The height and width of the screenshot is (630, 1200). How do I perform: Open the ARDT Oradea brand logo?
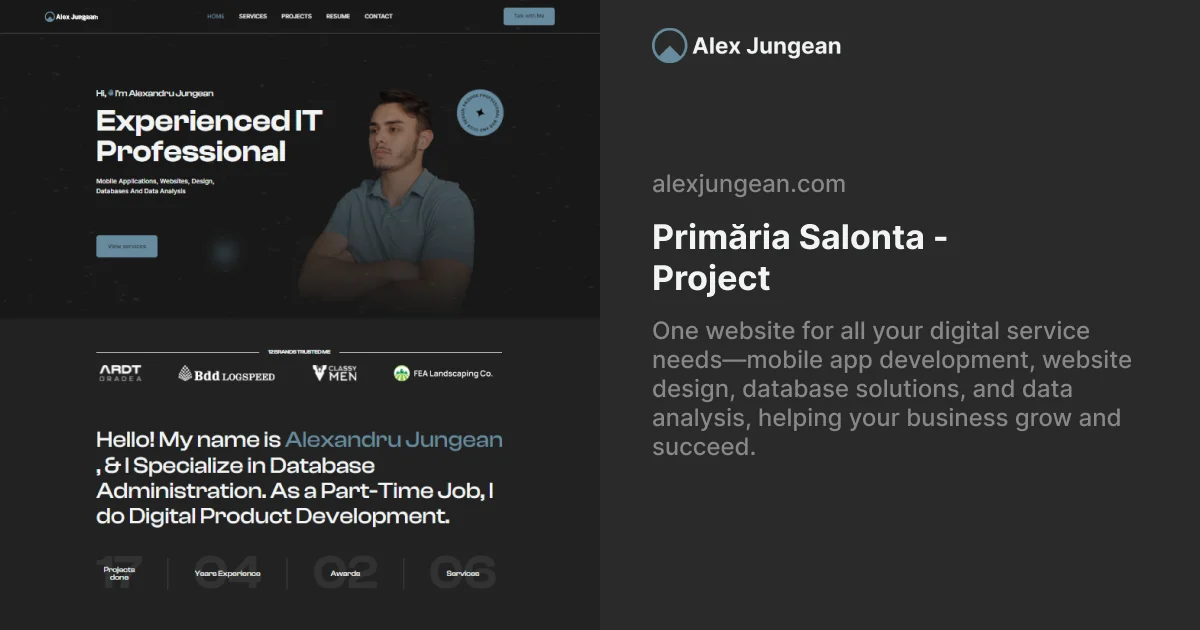coord(120,373)
